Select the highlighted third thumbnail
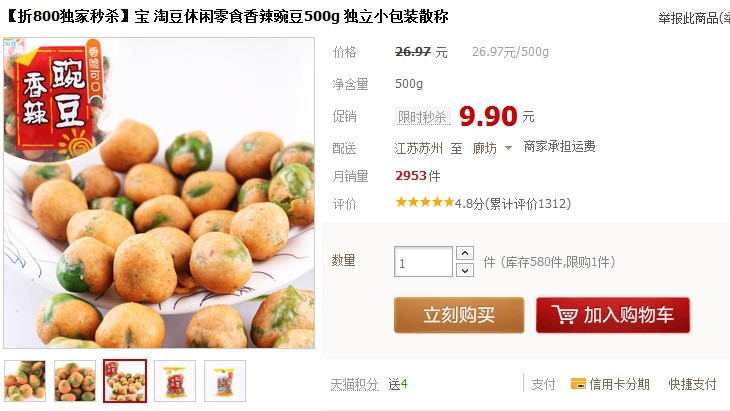The image size is (730, 411). point(125,381)
